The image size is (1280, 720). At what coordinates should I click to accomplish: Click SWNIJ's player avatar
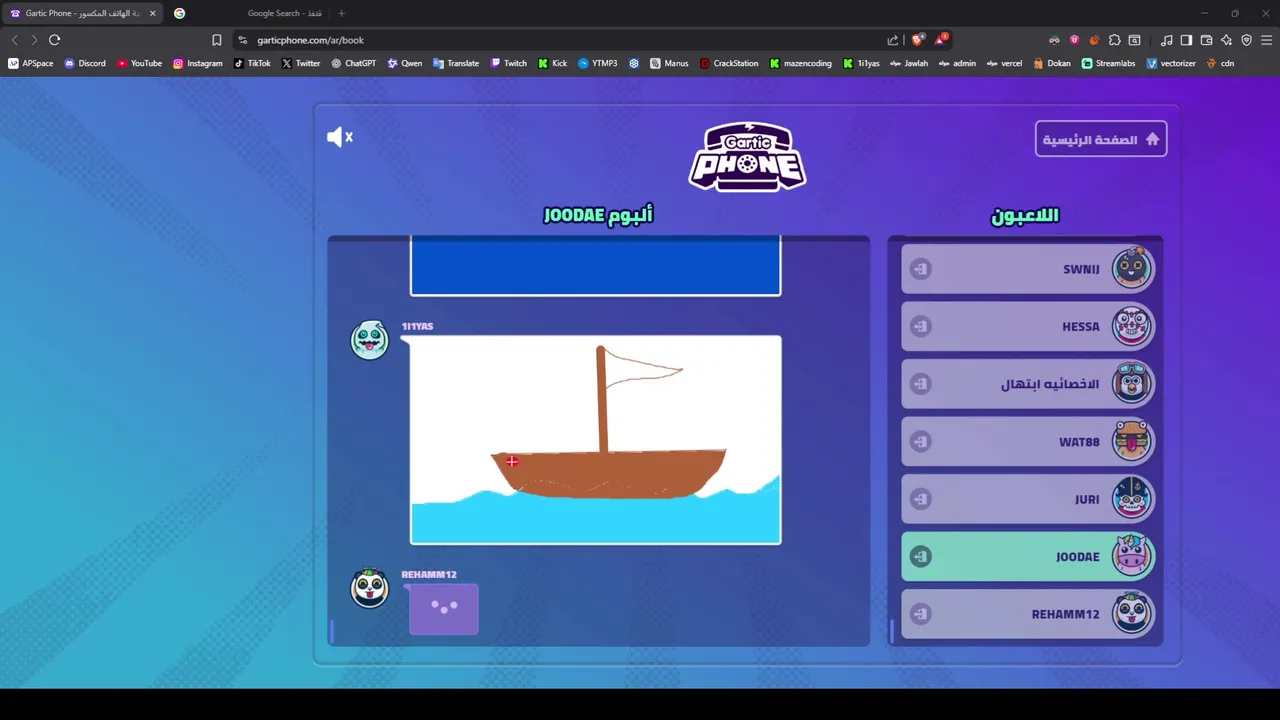pyautogui.click(x=1132, y=268)
